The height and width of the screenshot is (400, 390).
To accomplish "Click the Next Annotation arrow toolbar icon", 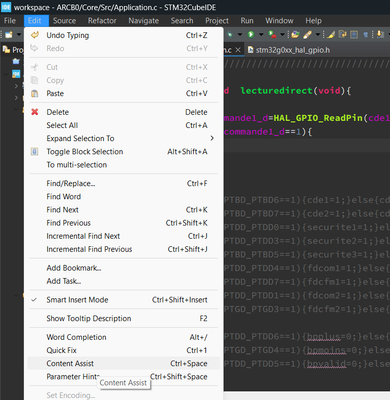I will coord(380,34).
